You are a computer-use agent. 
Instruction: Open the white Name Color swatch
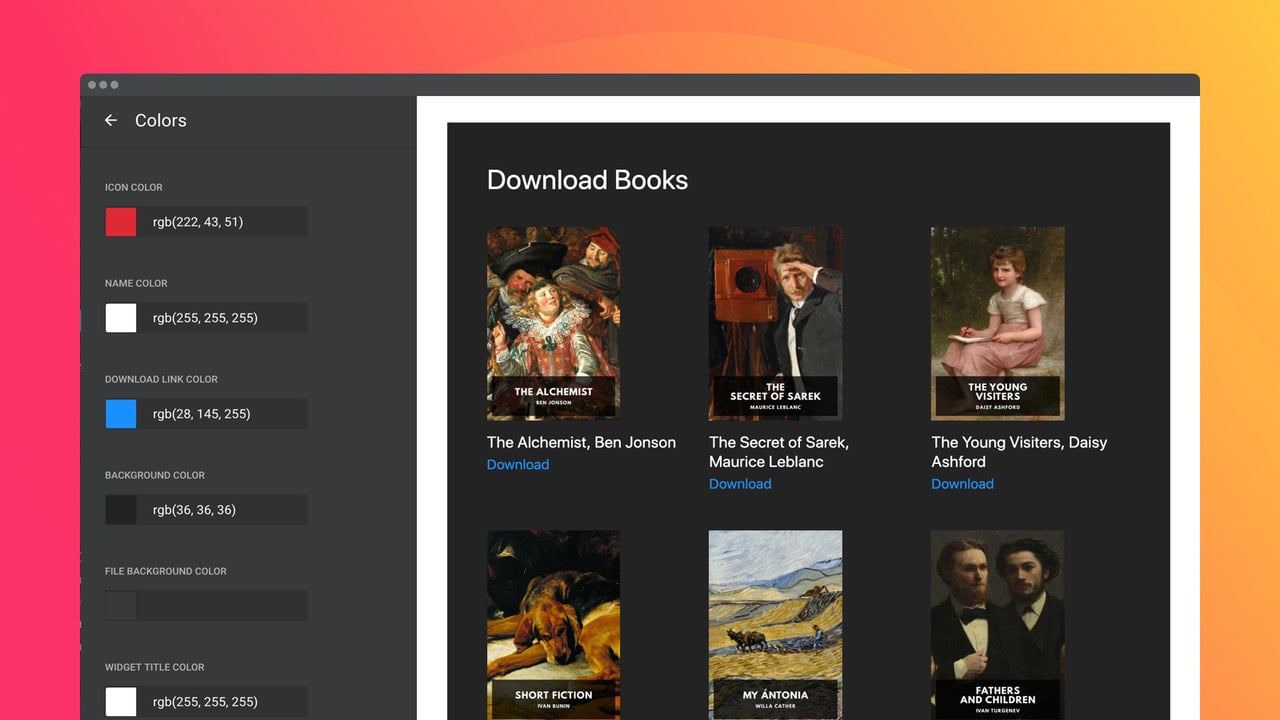pyautogui.click(x=121, y=318)
